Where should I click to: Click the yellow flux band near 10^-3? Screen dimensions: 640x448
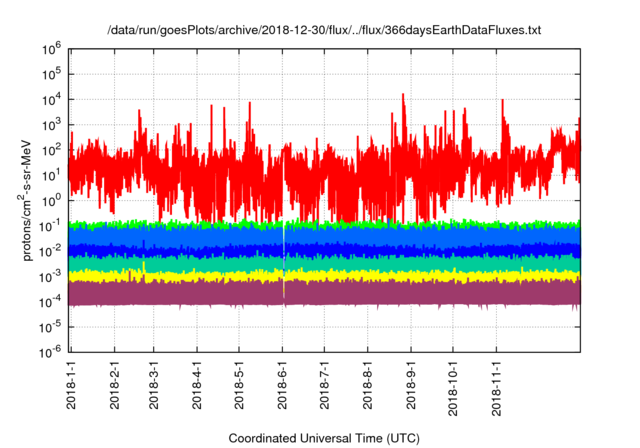pyautogui.click(x=324, y=276)
